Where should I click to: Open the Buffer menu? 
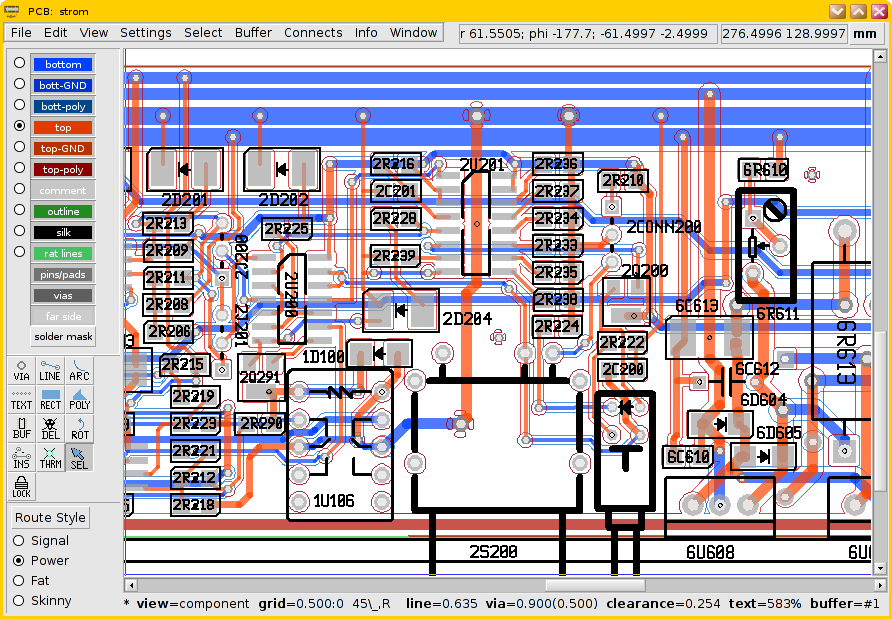[x=253, y=32]
